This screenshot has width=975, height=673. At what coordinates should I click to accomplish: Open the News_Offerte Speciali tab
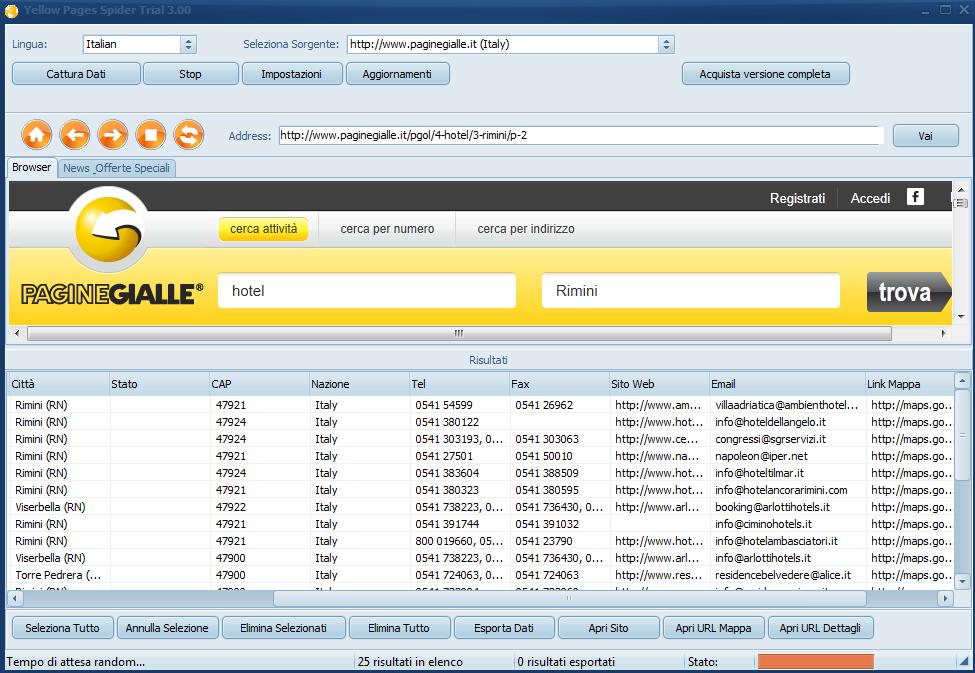tap(116, 168)
